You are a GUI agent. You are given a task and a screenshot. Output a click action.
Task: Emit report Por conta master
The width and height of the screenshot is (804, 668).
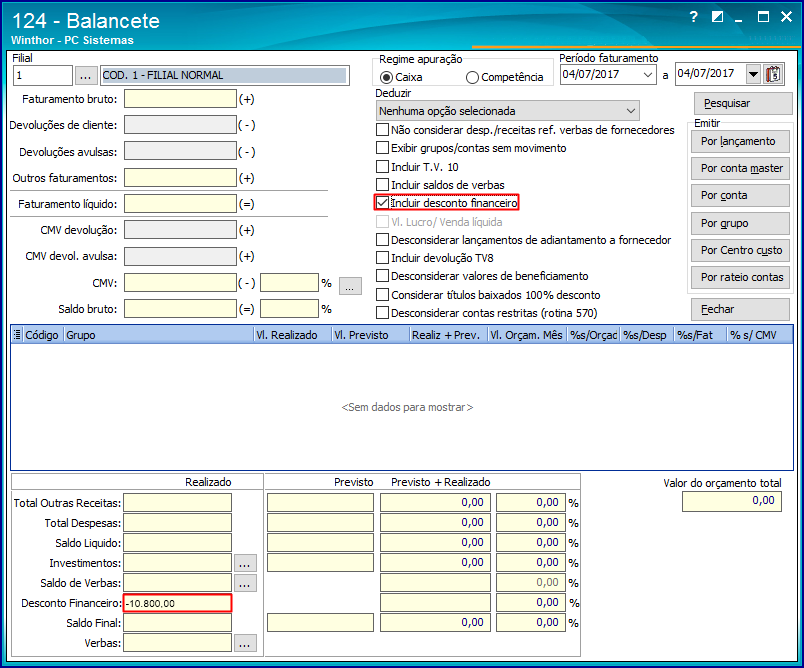pyautogui.click(x=740, y=169)
